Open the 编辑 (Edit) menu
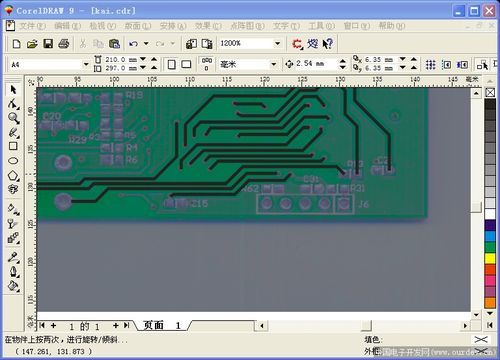This screenshot has width=500, height=360. (x=67, y=26)
